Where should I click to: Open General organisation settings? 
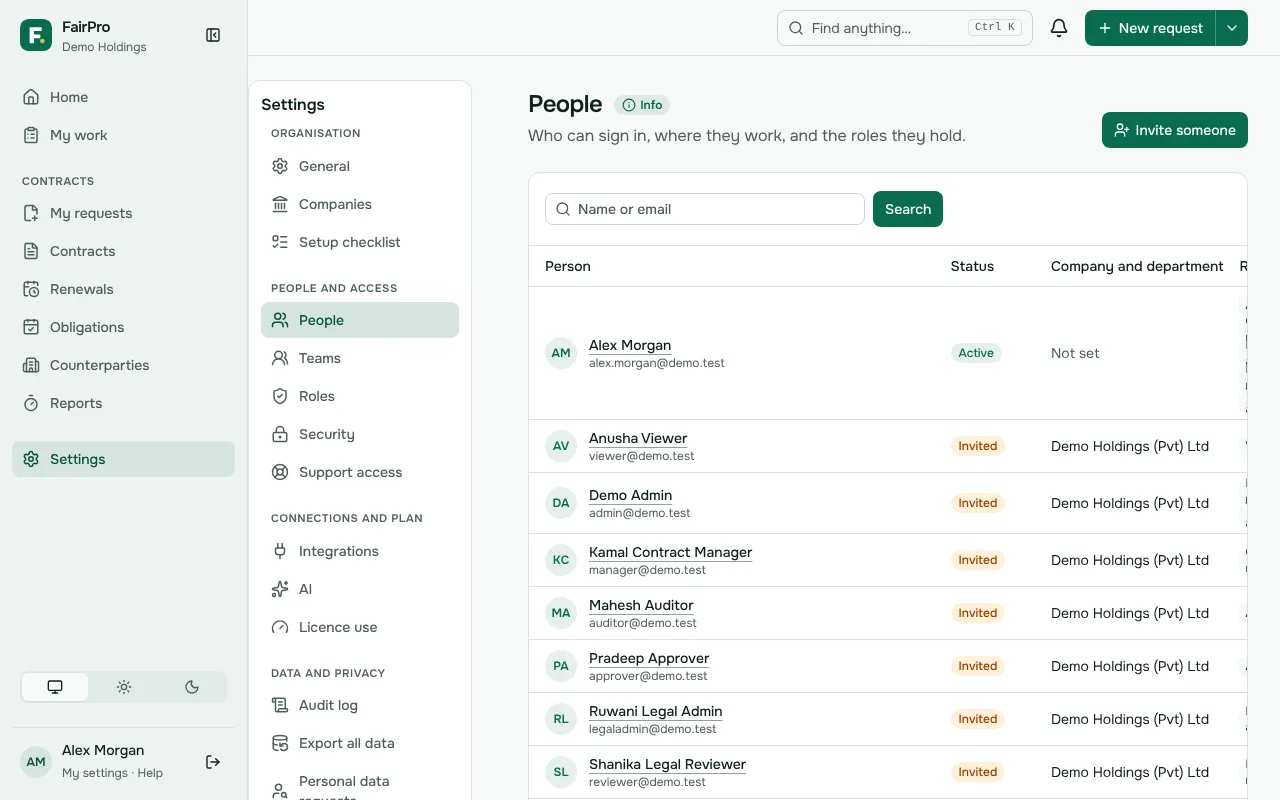360,166
